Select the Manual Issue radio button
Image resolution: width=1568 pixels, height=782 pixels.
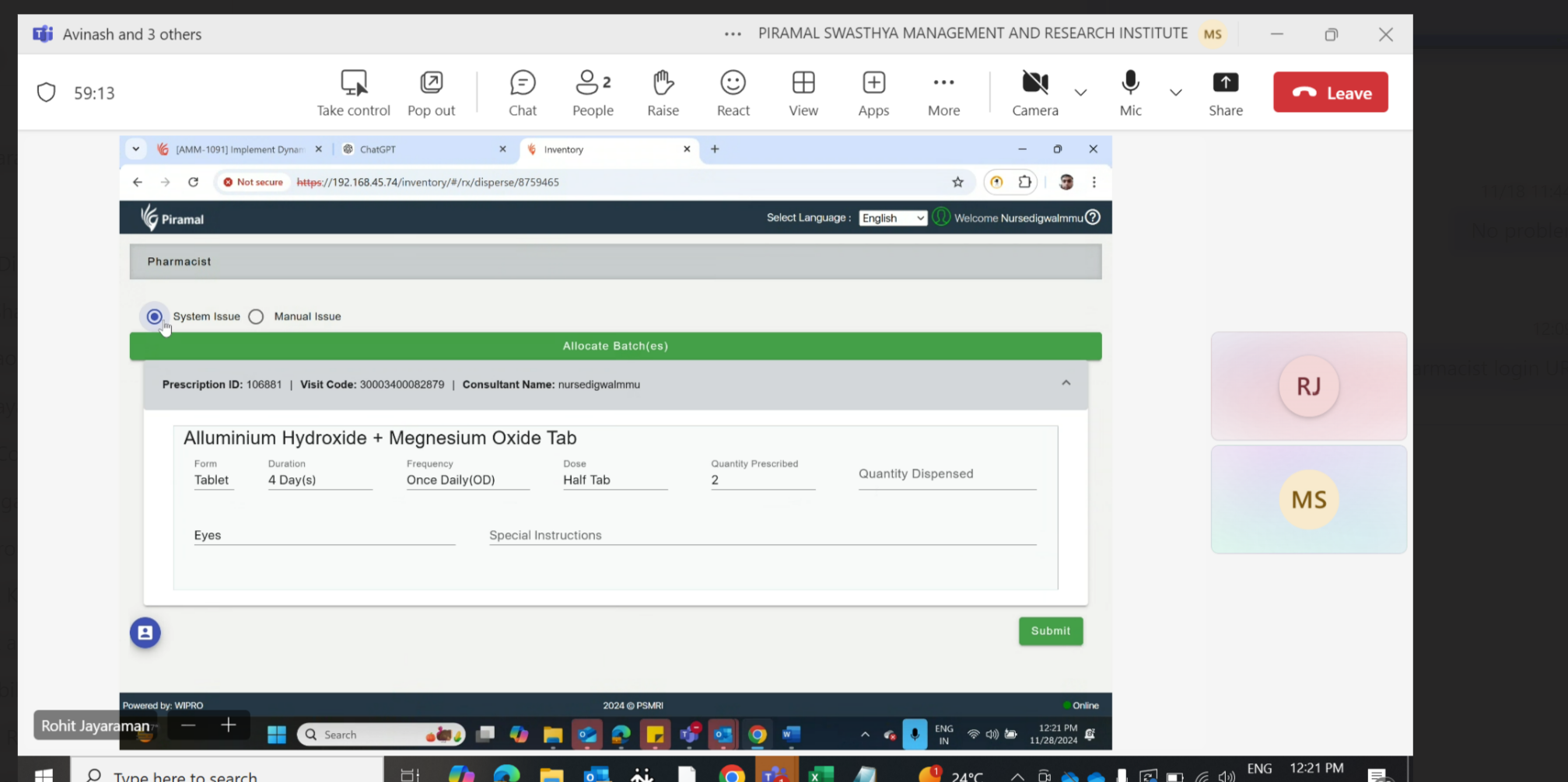click(x=257, y=317)
